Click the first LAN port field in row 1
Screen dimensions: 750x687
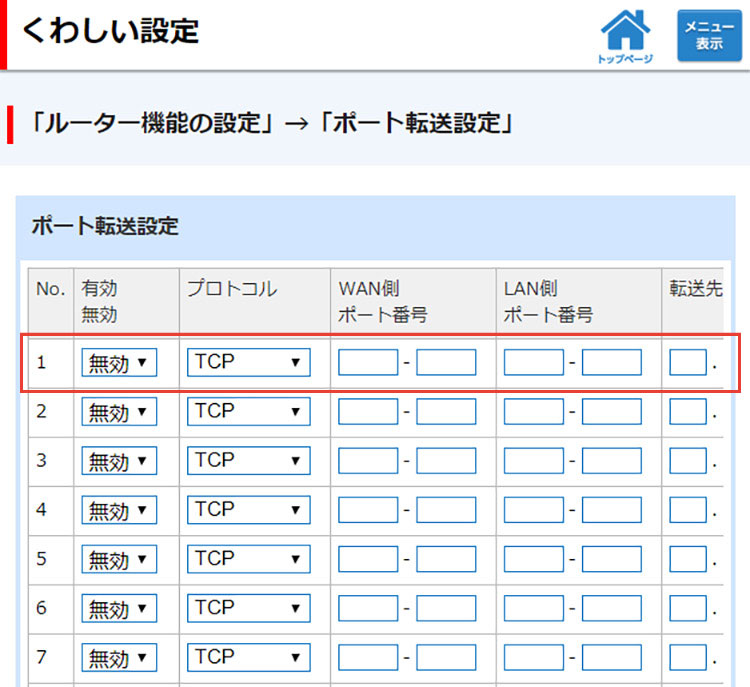pyautogui.click(x=533, y=363)
